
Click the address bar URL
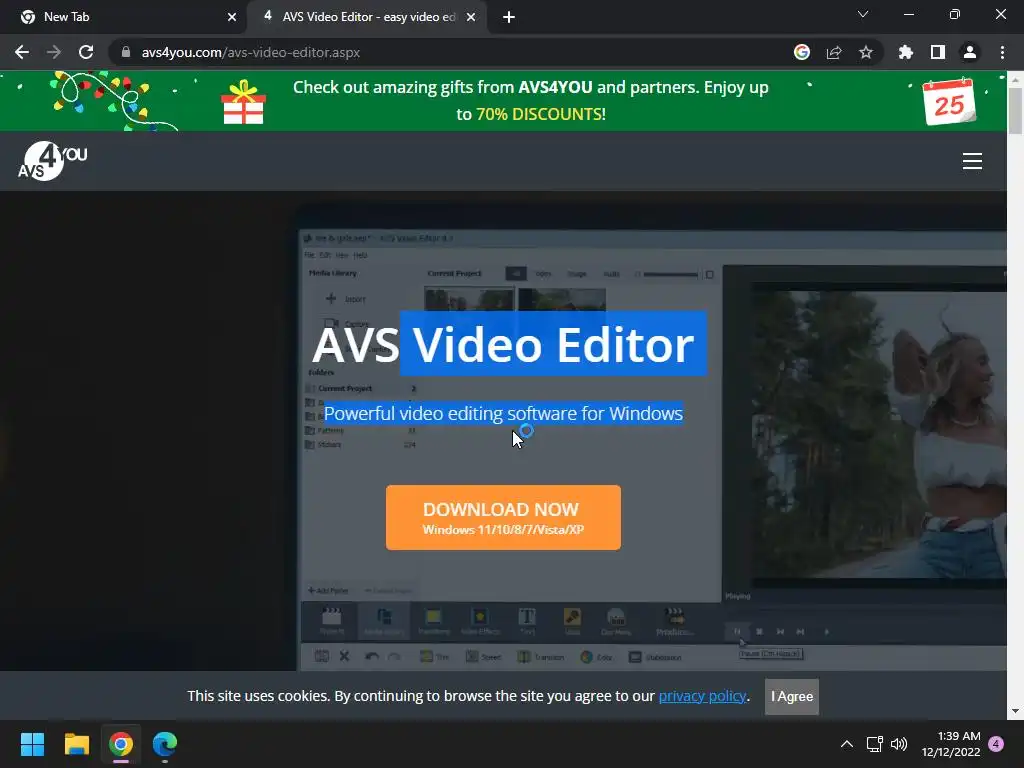tap(251, 52)
